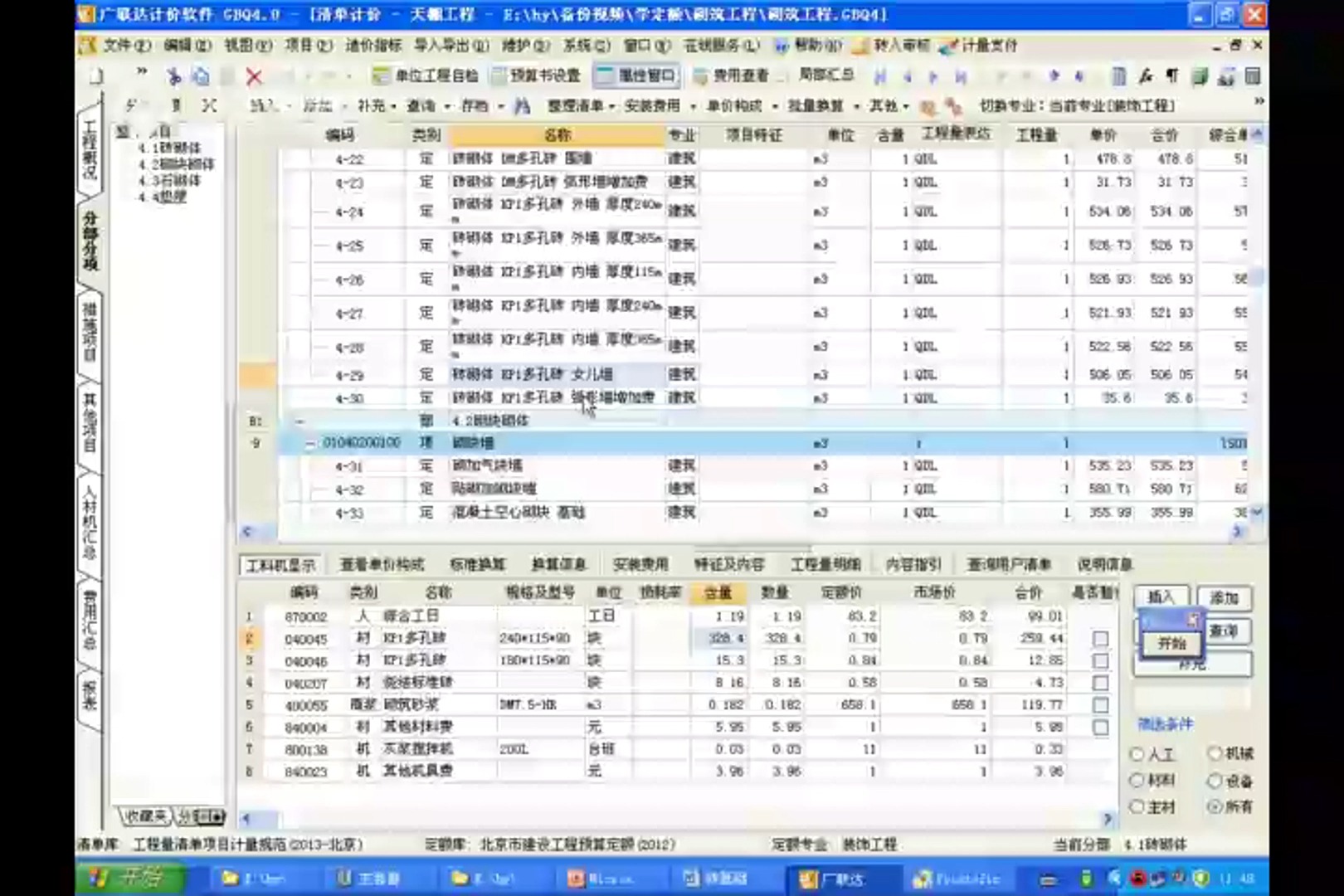1344x896 pixels.
Task: Open the 维护 menu
Action: click(x=526, y=46)
